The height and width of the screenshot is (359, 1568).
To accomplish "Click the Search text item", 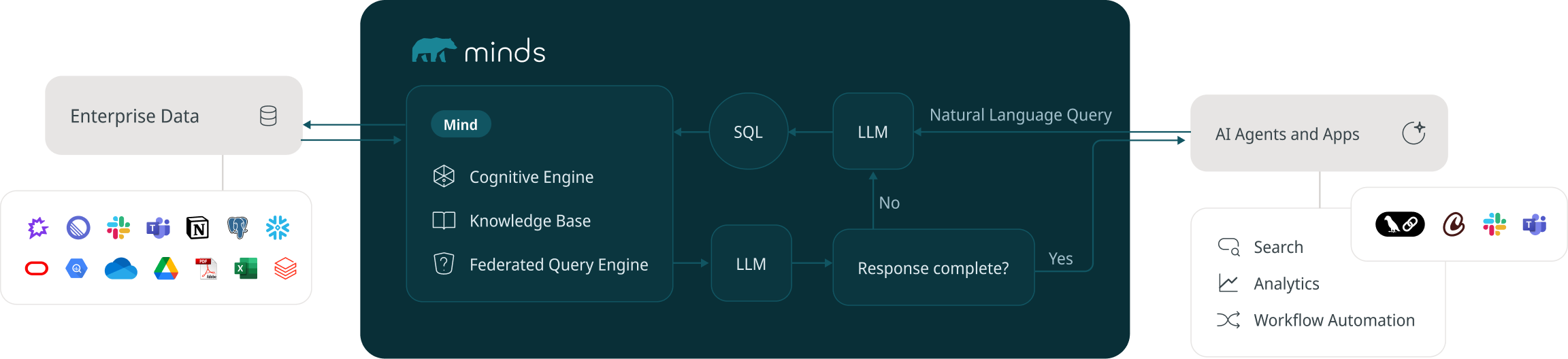I will [x=1279, y=247].
